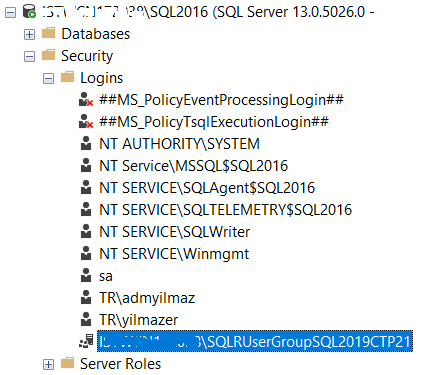
Task: Click the Security folder icon
Action: point(49,55)
